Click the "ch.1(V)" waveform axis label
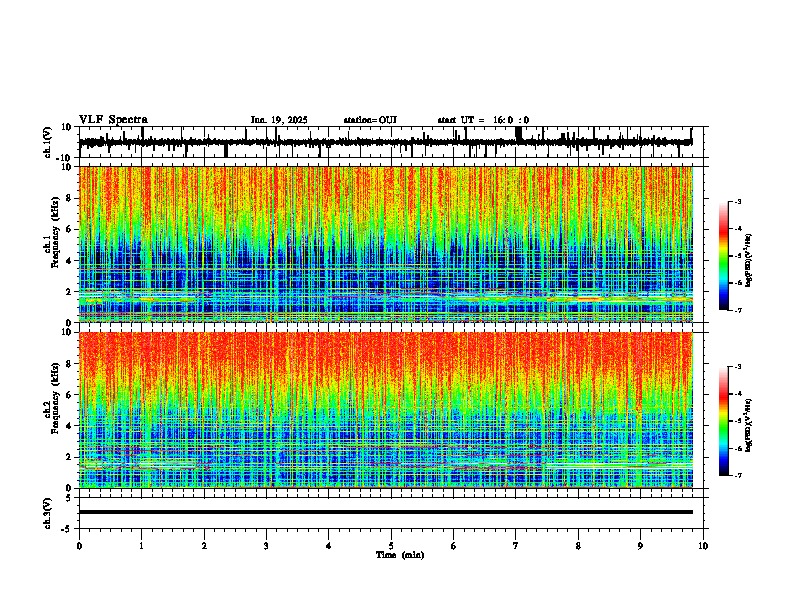Screen dimensions: 792x612 tap(48, 142)
